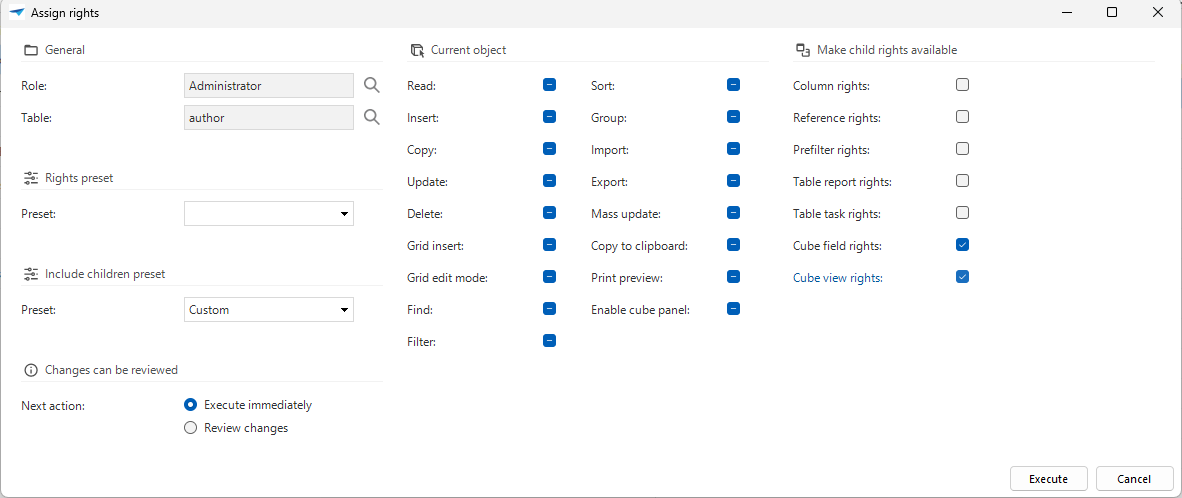
Task: Click the Current object section icon
Action: point(417,50)
